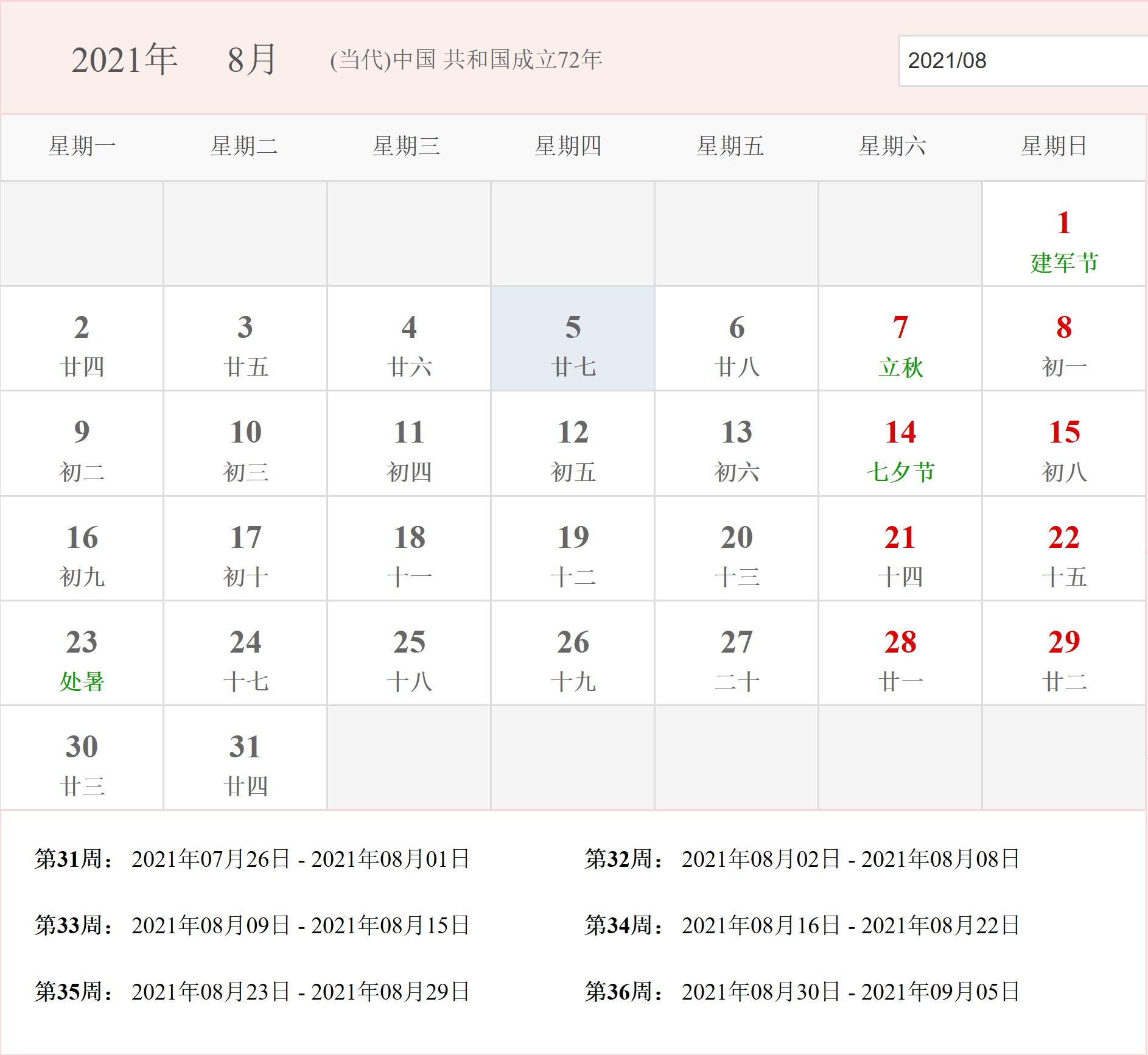Select August 13 初六 cell

pos(737,443)
